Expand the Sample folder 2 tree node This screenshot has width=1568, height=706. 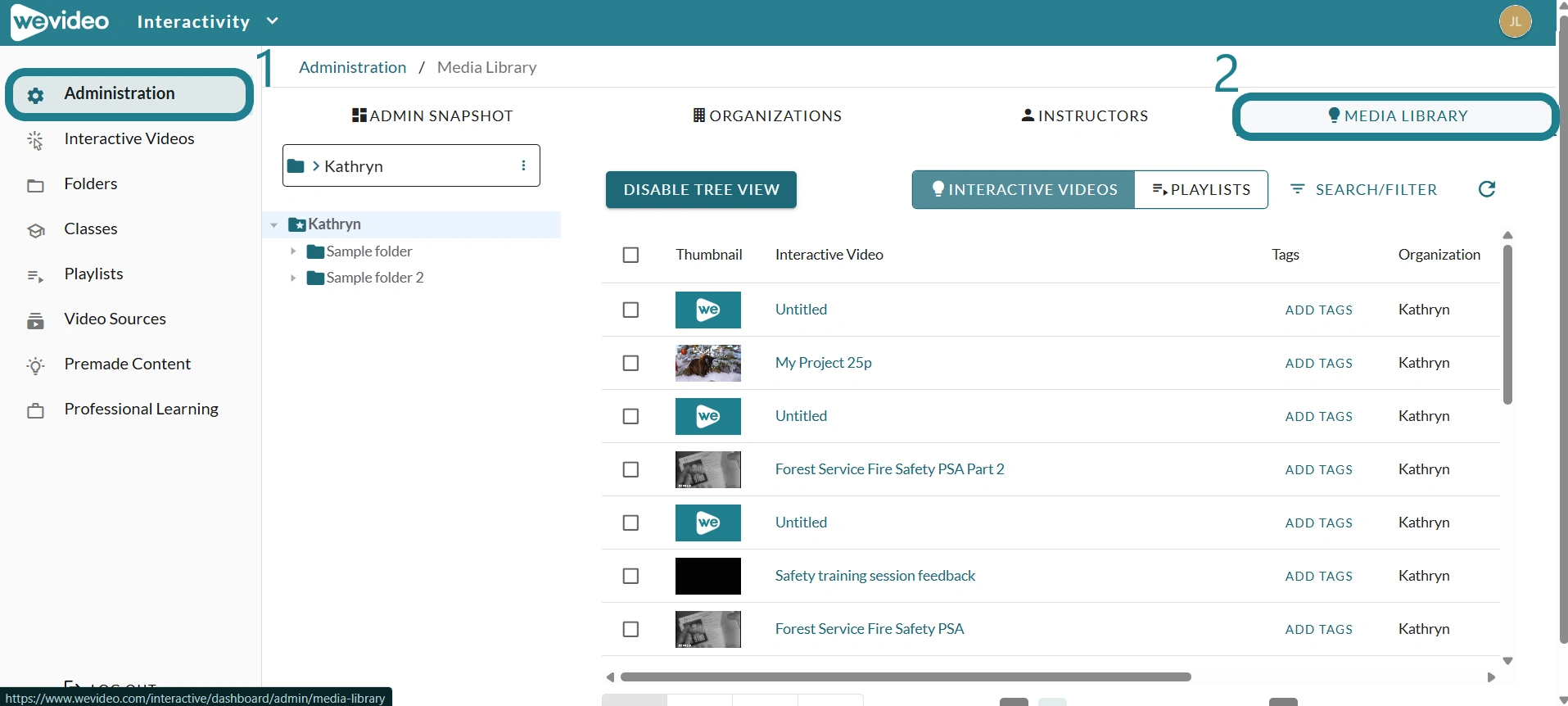(293, 278)
